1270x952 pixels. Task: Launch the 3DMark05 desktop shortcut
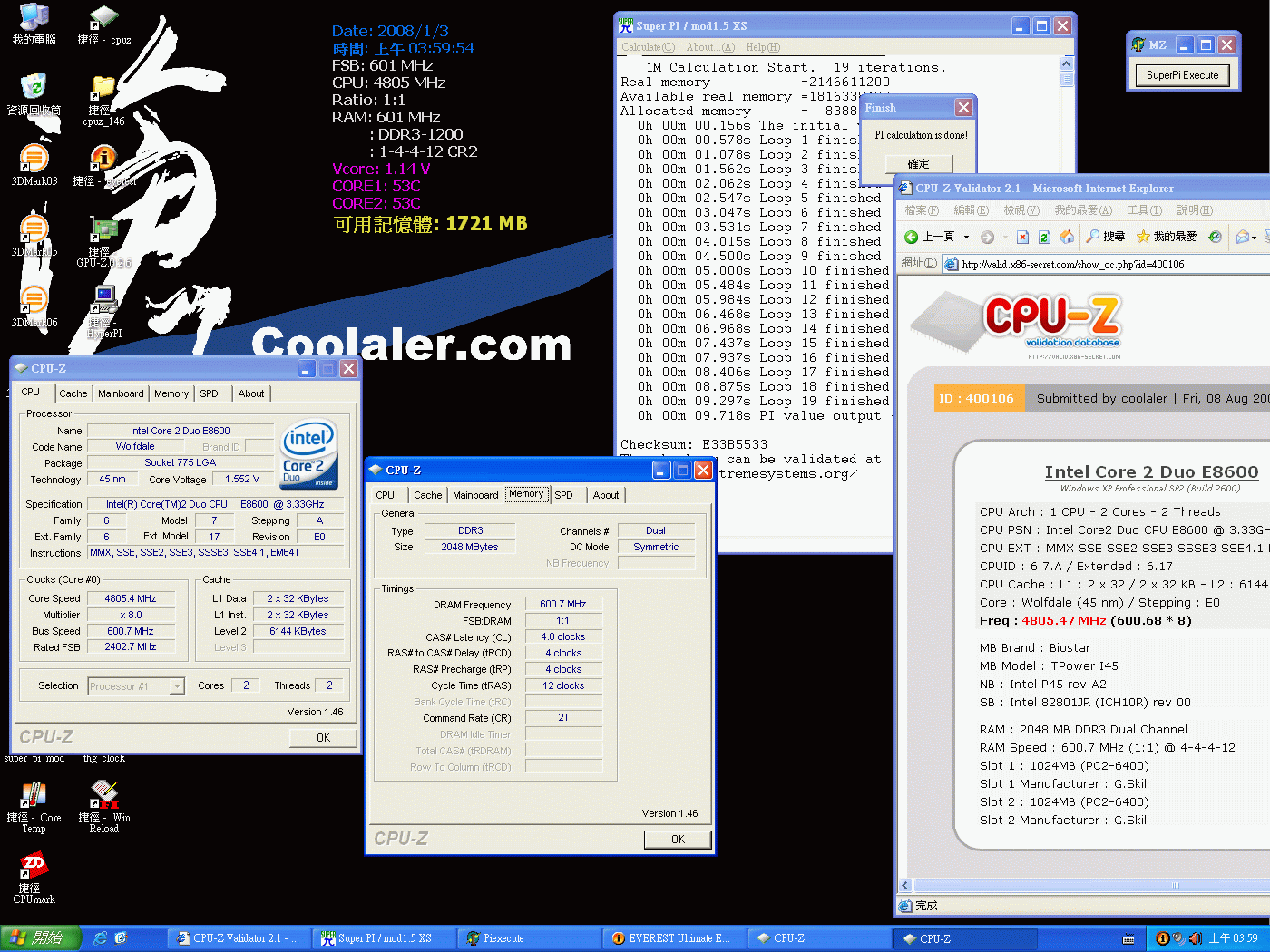(34, 236)
